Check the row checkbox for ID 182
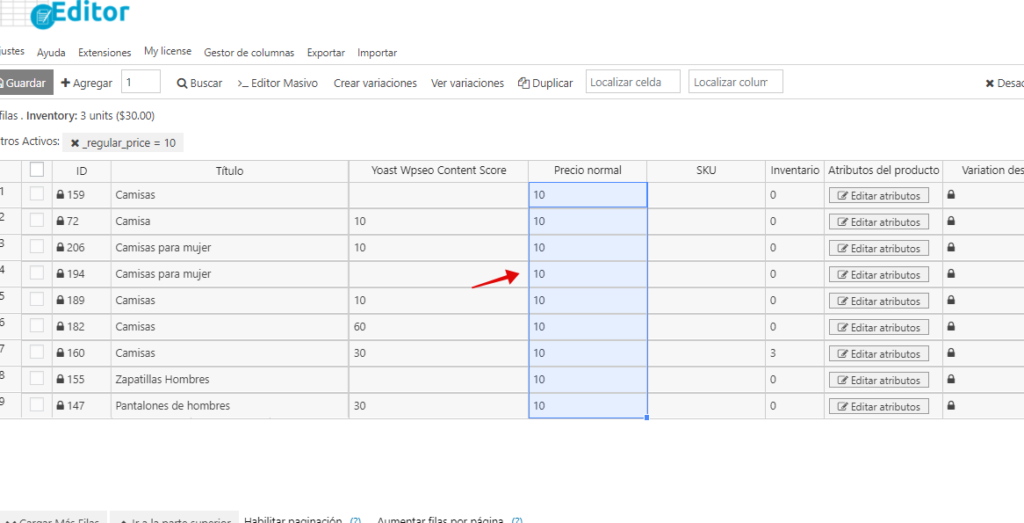The width and height of the screenshot is (1024, 523). [x=37, y=326]
